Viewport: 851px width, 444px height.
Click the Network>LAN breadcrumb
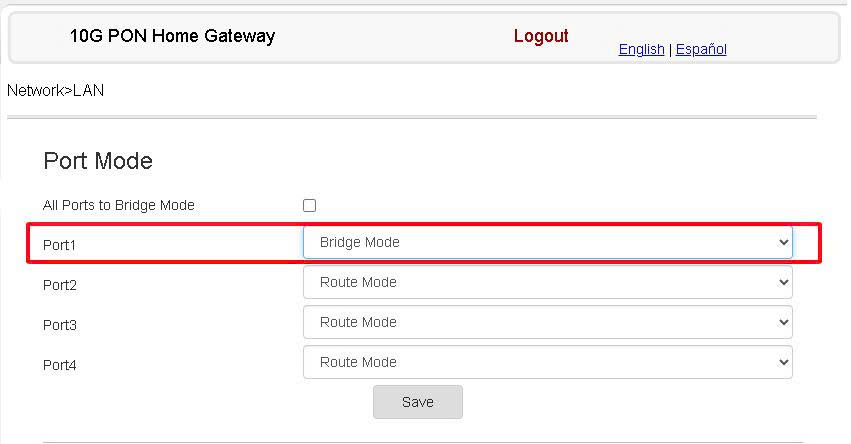coord(55,90)
